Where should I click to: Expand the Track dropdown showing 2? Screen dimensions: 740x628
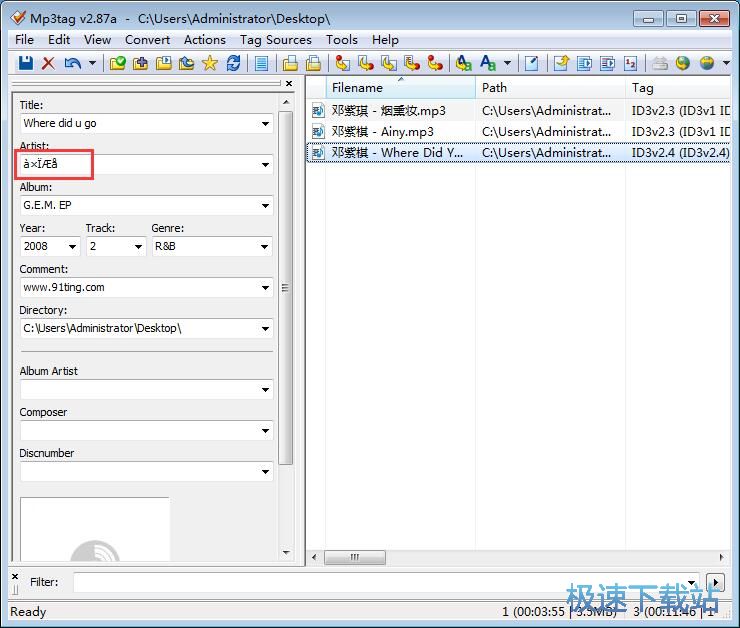138,247
